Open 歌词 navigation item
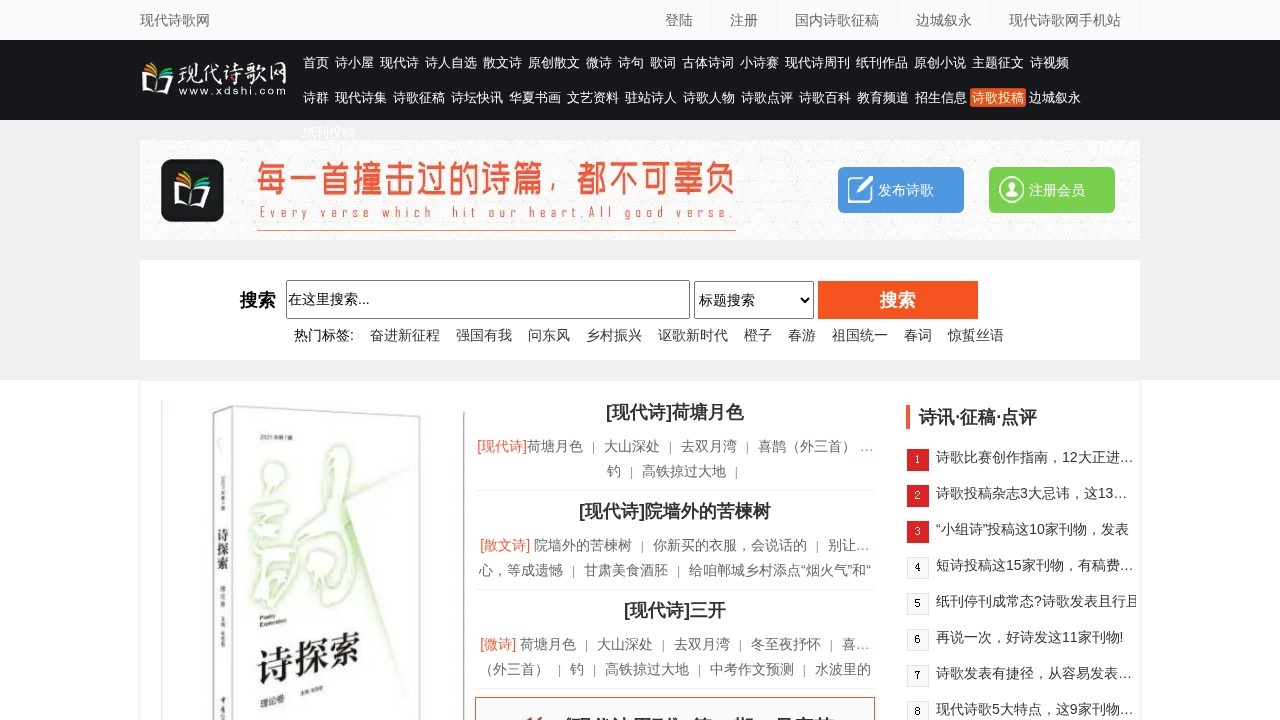The image size is (1280, 720). click(x=663, y=62)
